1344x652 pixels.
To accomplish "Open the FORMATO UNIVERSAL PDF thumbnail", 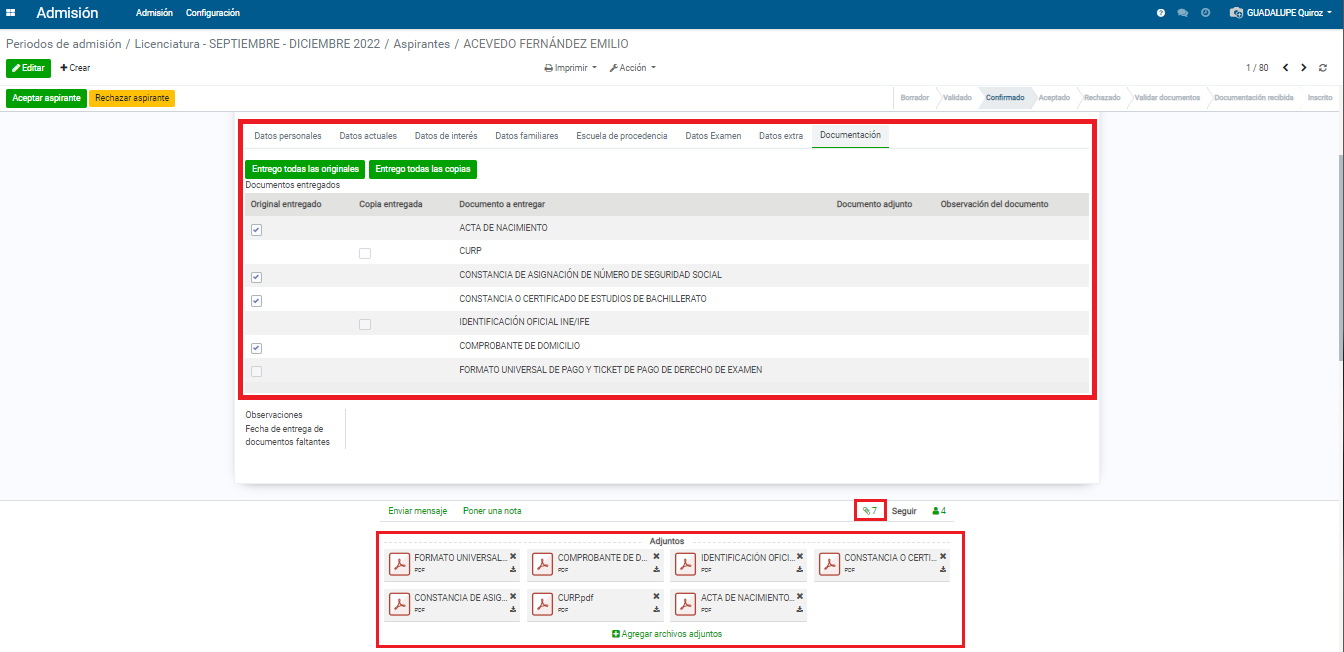I will pos(400,565).
